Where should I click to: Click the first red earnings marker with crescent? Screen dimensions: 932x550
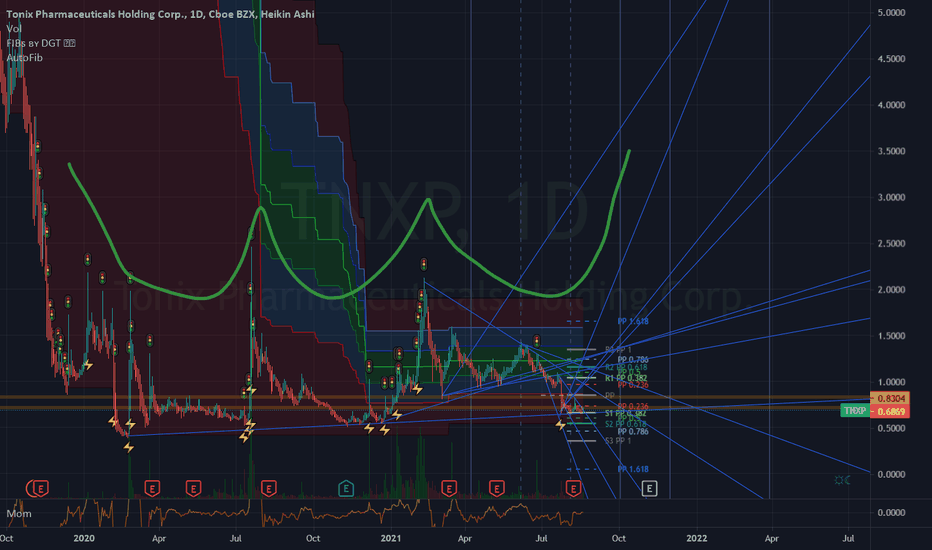click(39, 489)
